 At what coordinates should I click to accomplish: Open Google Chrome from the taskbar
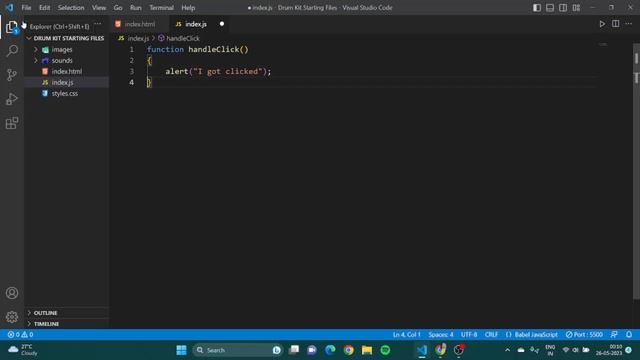(349, 350)
